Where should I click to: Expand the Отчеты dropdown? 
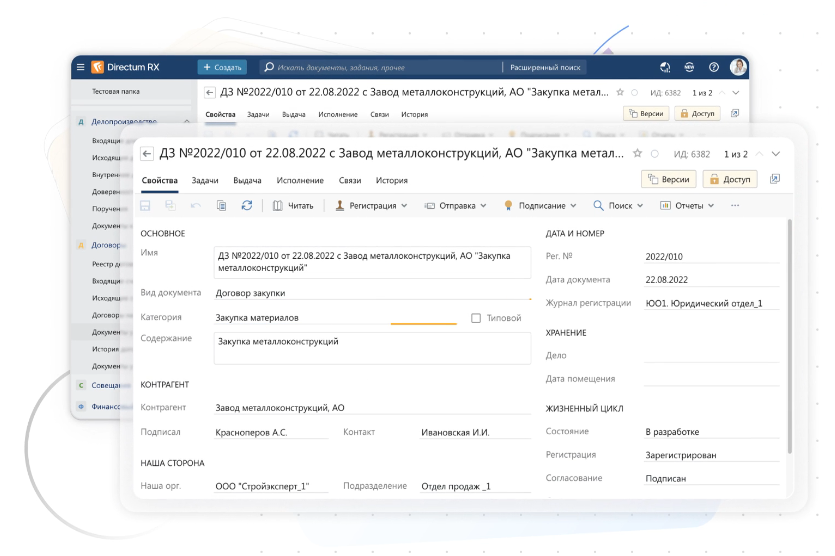click(689, 205)
